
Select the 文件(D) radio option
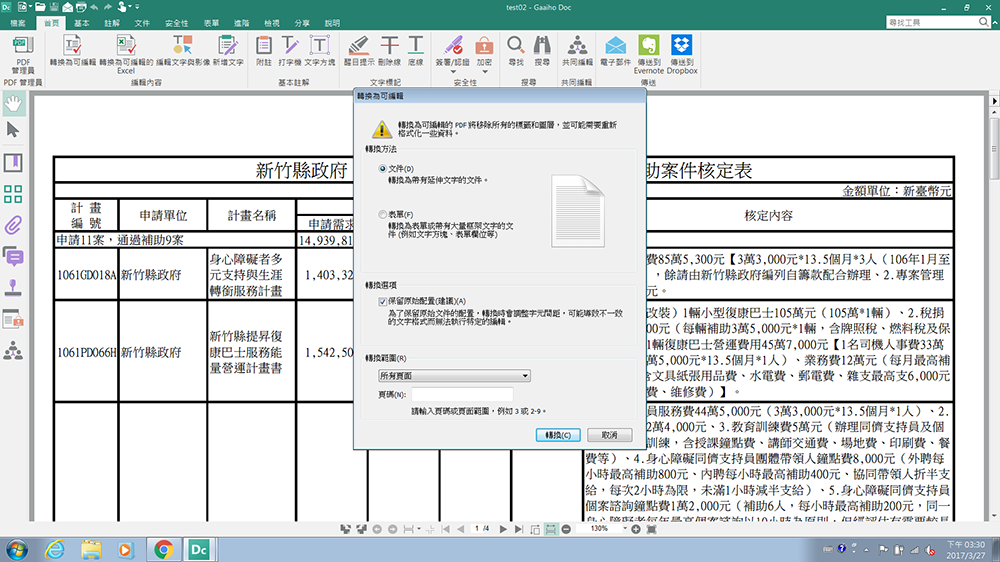point(383,169)
